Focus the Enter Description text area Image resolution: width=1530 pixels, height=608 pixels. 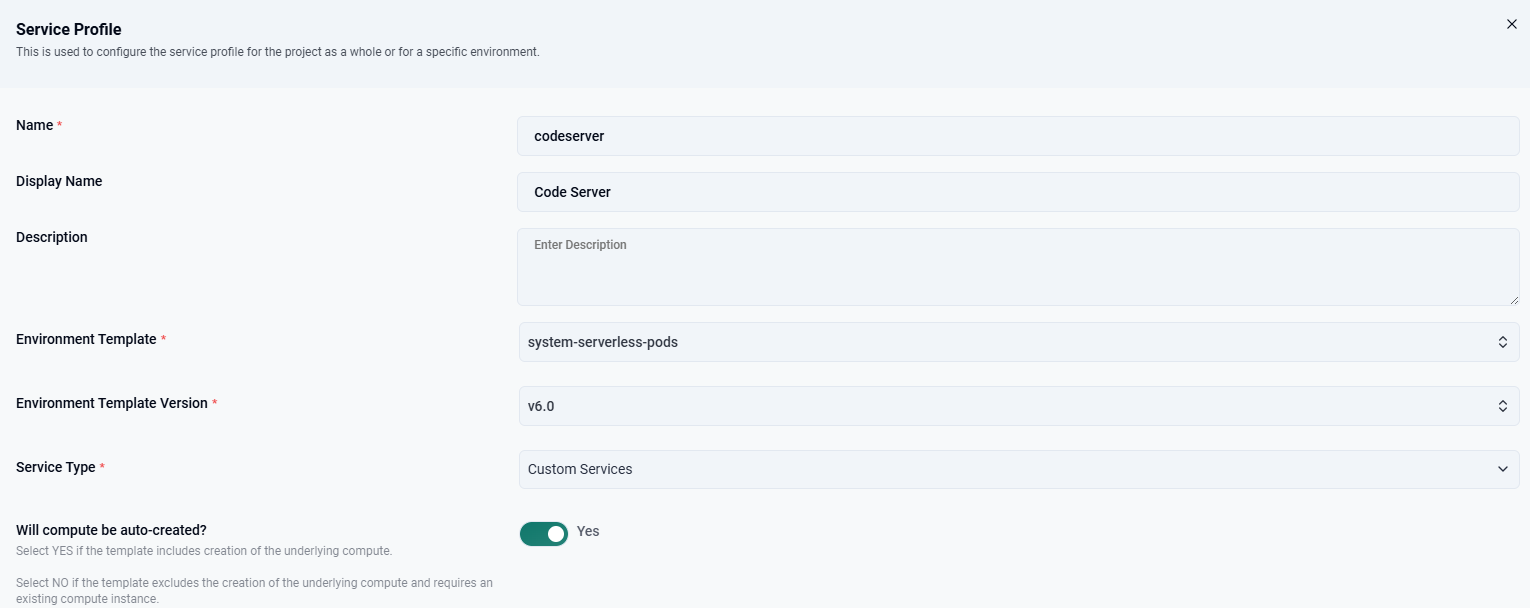pos(1017,267)
